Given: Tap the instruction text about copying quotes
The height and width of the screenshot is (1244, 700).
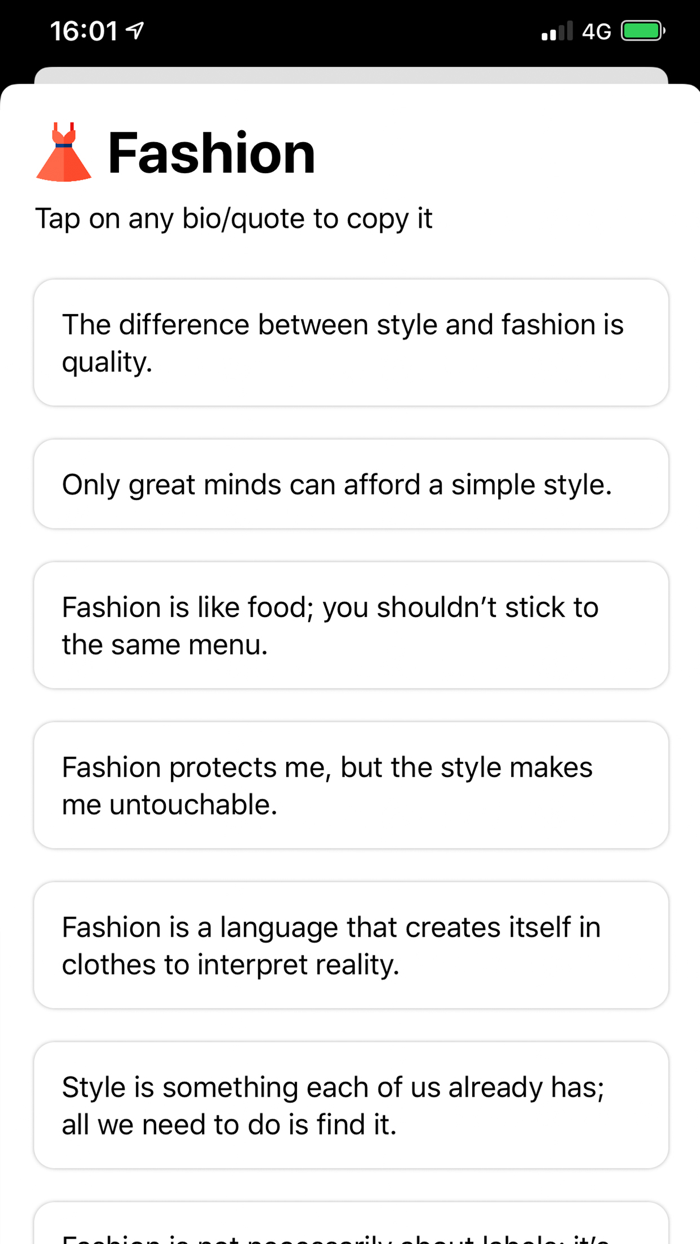Looking at the screenshot, I should 234,218.
